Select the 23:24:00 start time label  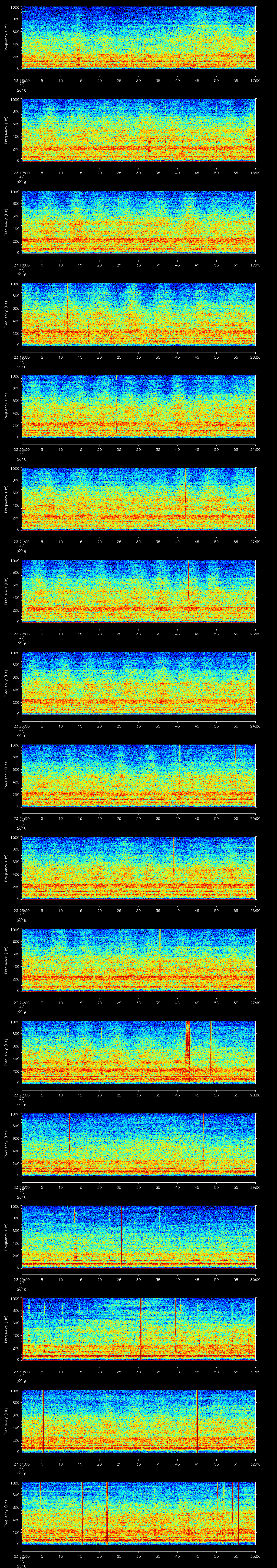[x=22, y=818]
